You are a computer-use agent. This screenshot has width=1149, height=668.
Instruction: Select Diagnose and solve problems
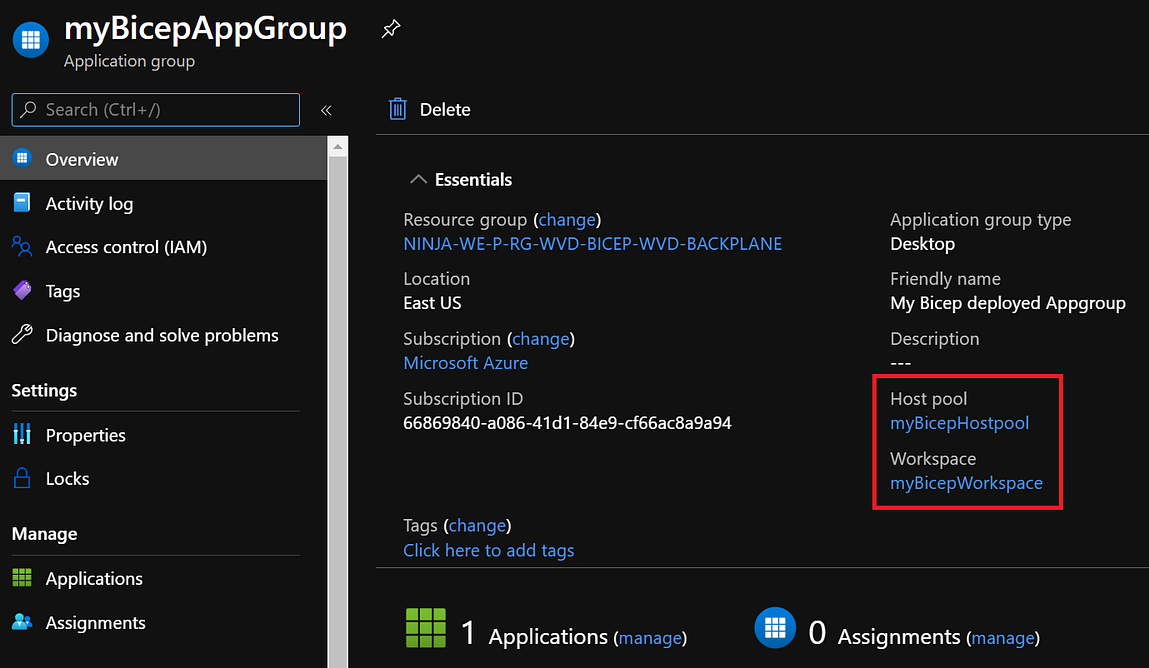[163, 335]
